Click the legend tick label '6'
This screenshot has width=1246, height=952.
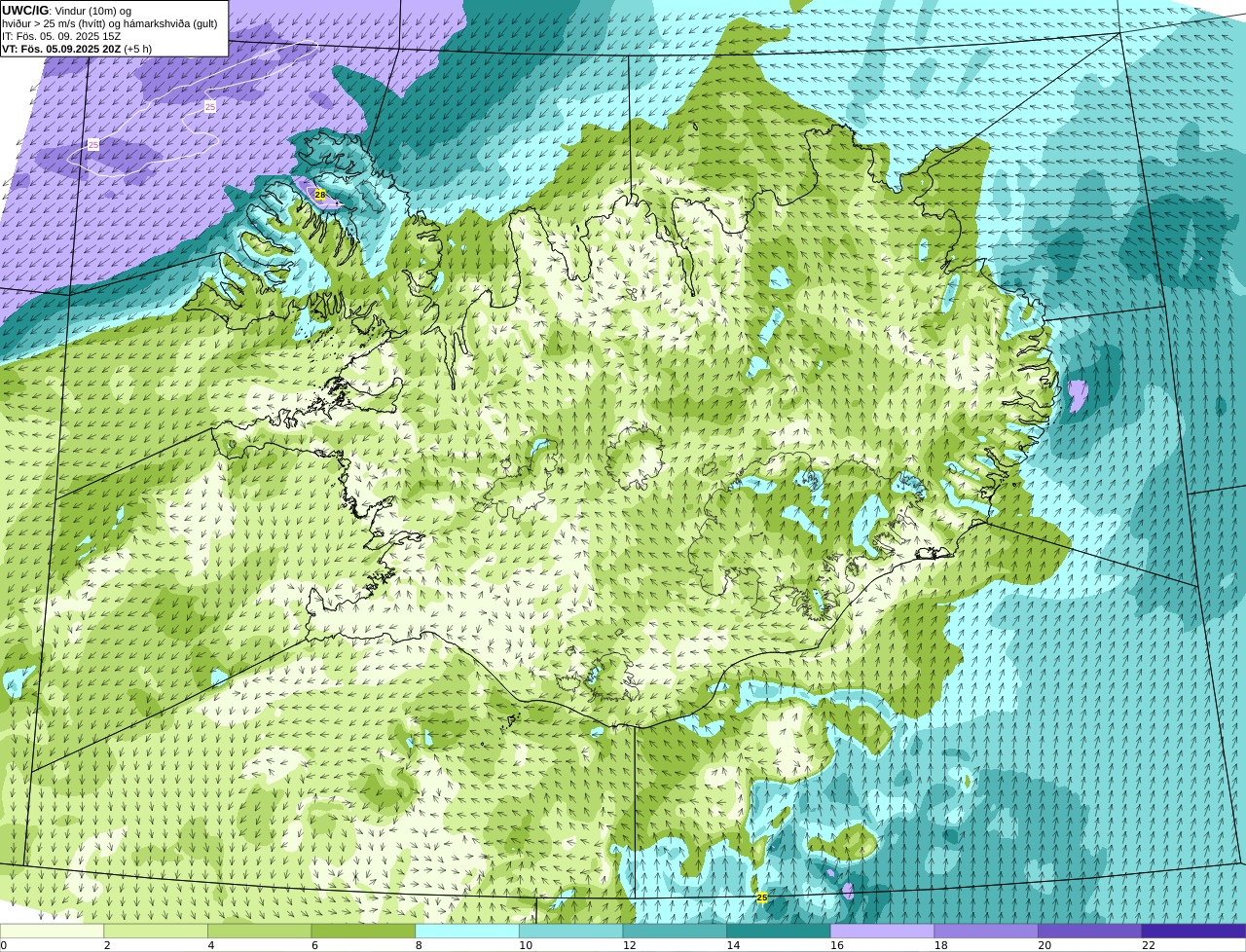point(314,945)
